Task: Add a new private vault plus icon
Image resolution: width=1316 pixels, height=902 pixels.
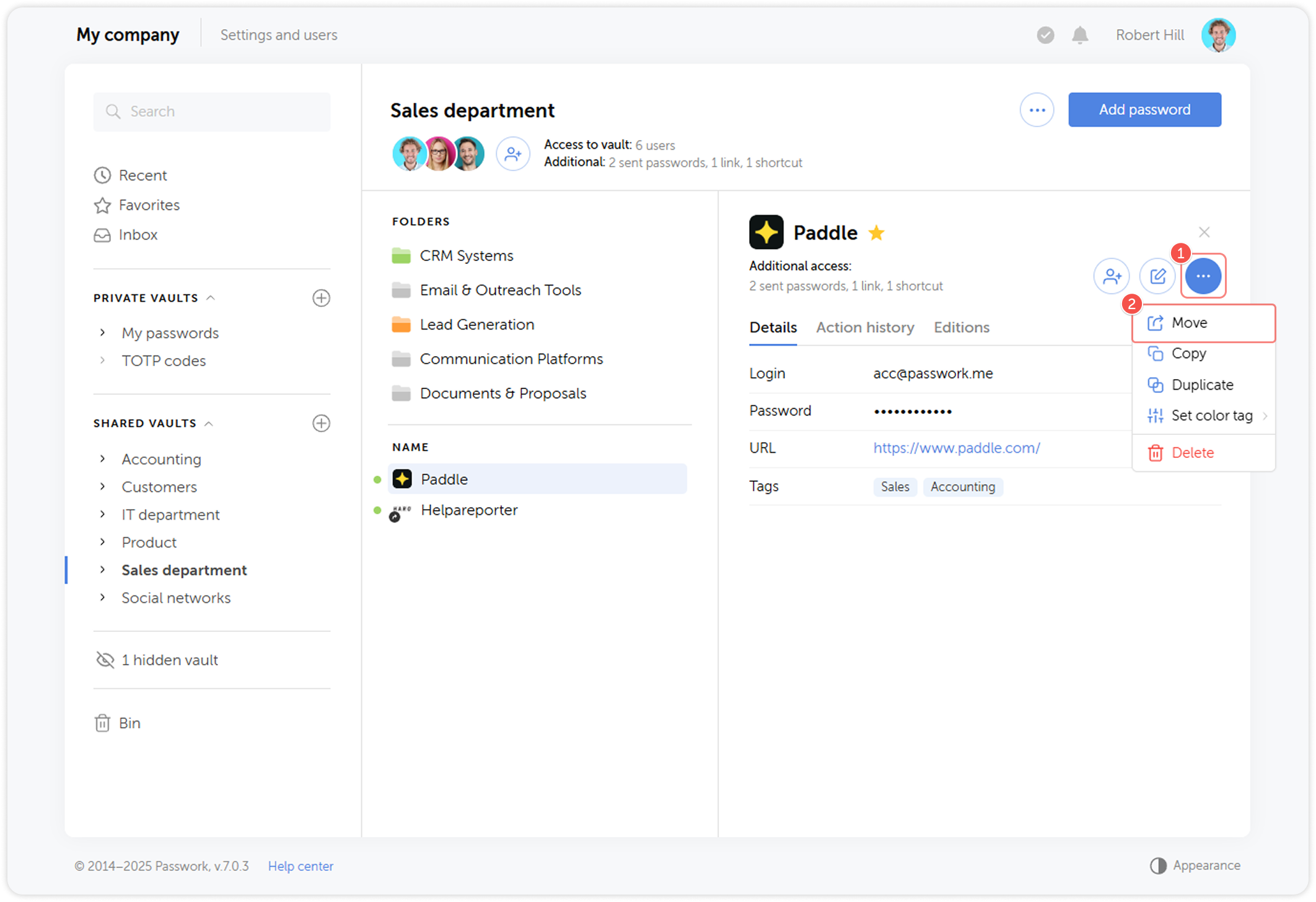Action: (321, 298)
